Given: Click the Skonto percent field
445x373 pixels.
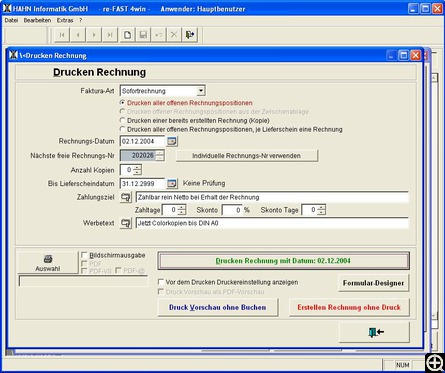Looking at the screenshot, I should (x=232, y=210).
